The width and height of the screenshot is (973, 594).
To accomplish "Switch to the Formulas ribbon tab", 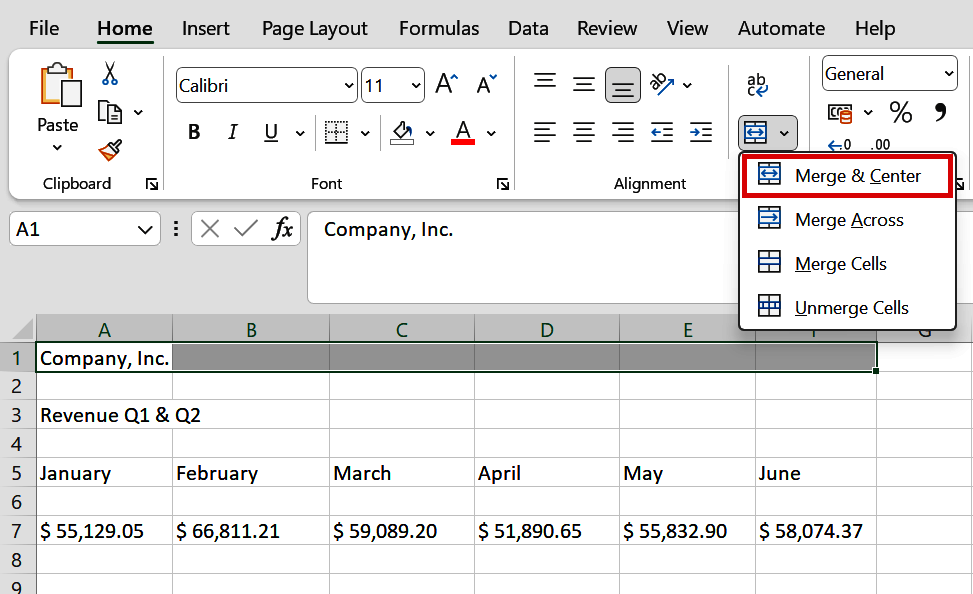I will pyautogui.click(x=439, y=28).
